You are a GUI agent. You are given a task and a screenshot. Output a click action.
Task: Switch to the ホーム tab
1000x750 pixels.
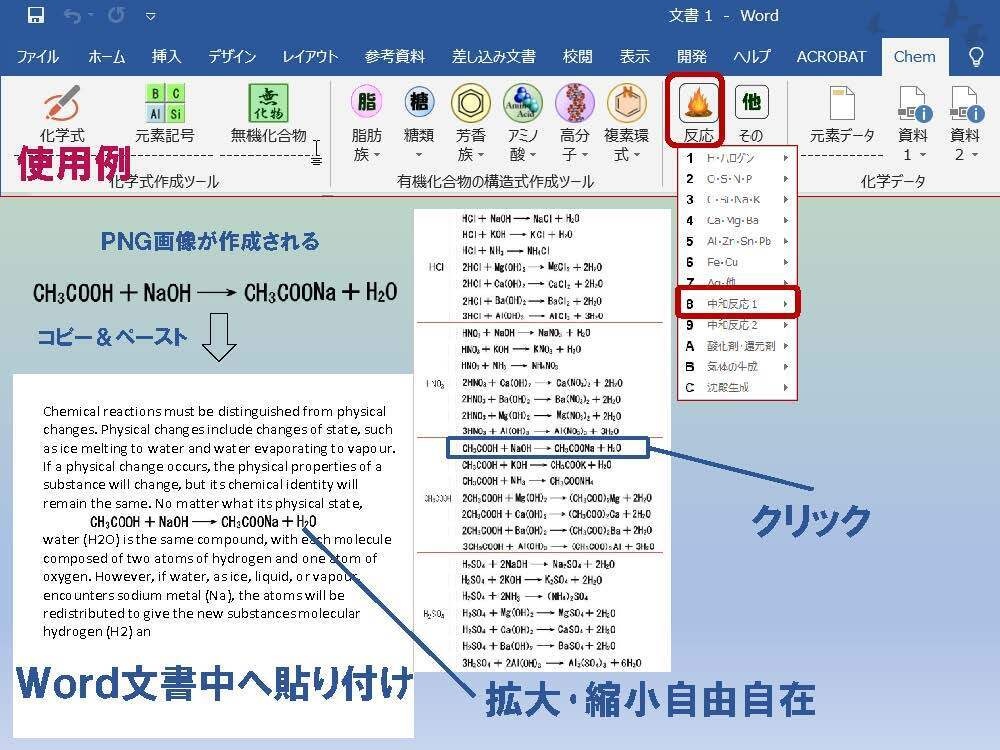click(x=107, y=57)
